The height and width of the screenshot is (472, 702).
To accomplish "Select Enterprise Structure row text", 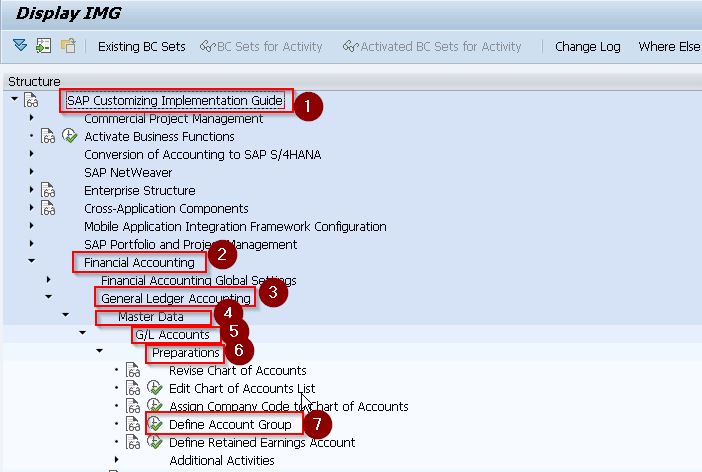I will (x=140, y=190).
